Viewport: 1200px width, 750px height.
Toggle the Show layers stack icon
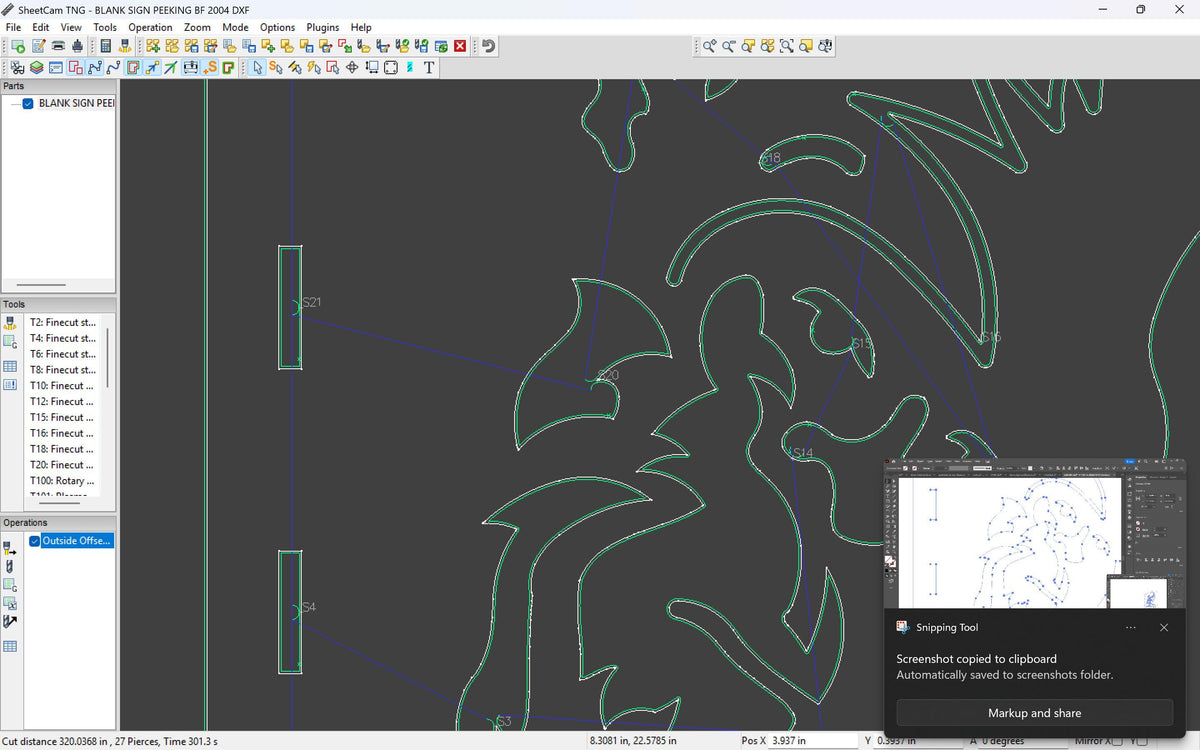coord(36,68)
